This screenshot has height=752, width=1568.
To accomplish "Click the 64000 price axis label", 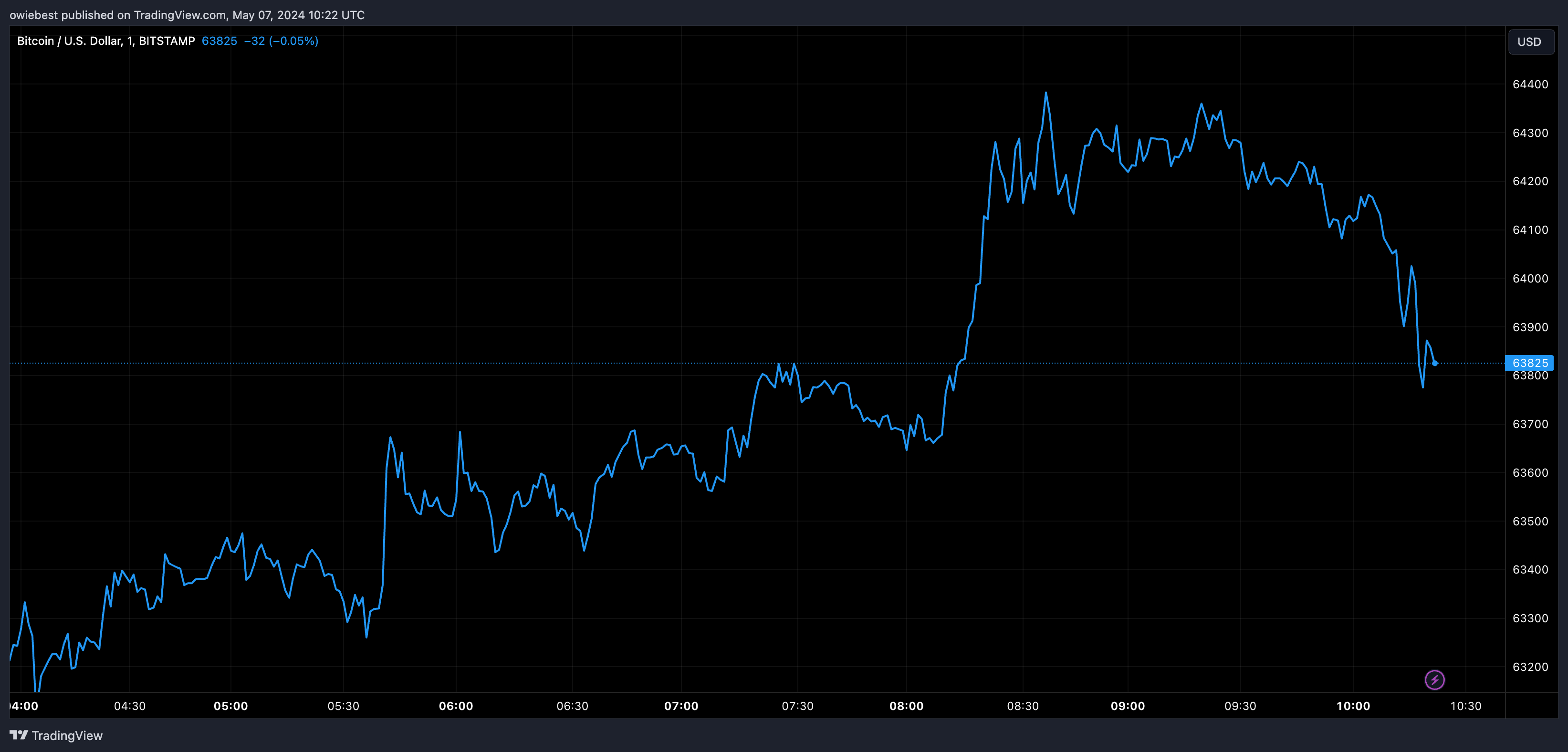I will [x=1530, y=278].
